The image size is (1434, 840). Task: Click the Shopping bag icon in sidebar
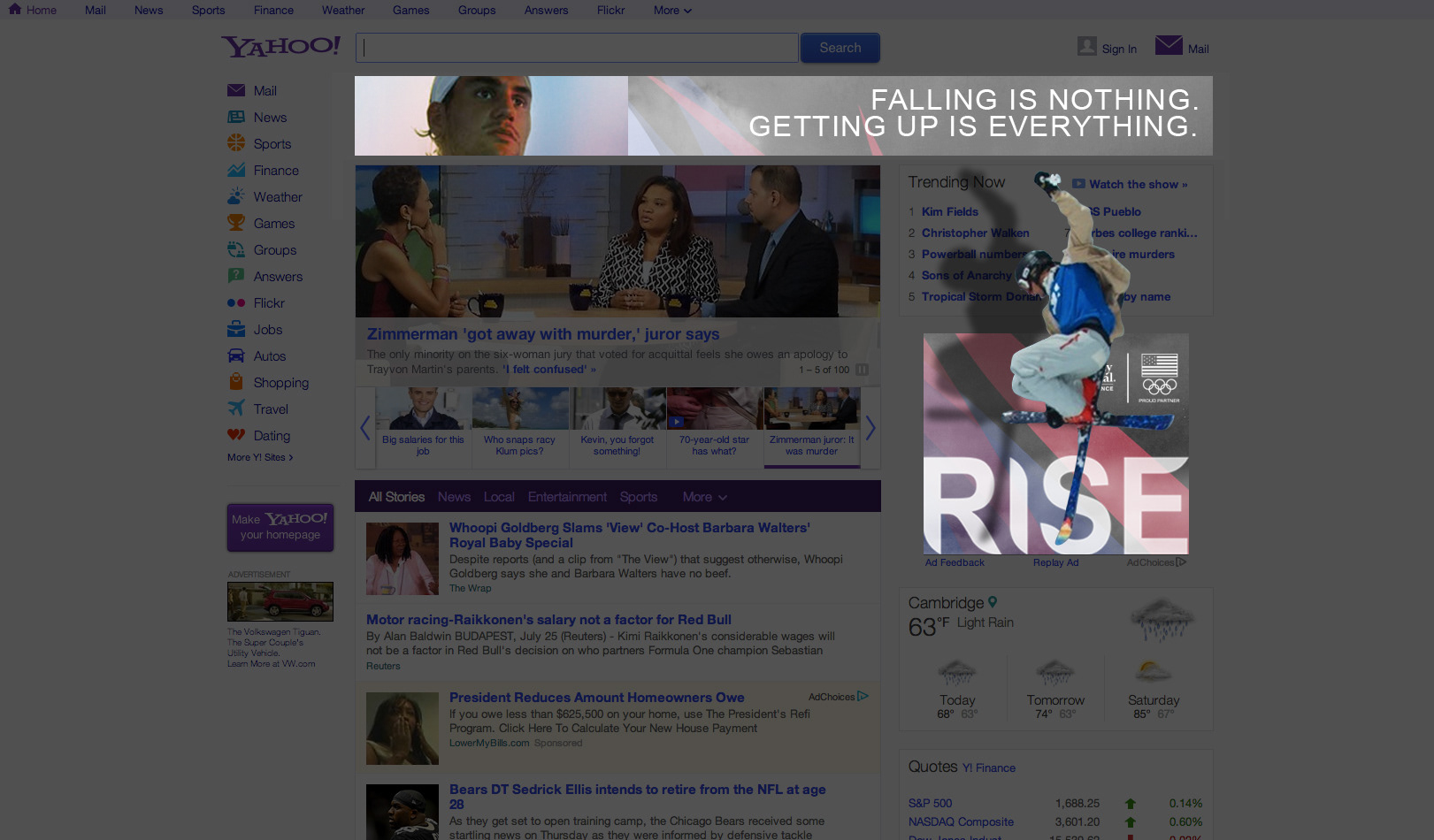(236, 382)
